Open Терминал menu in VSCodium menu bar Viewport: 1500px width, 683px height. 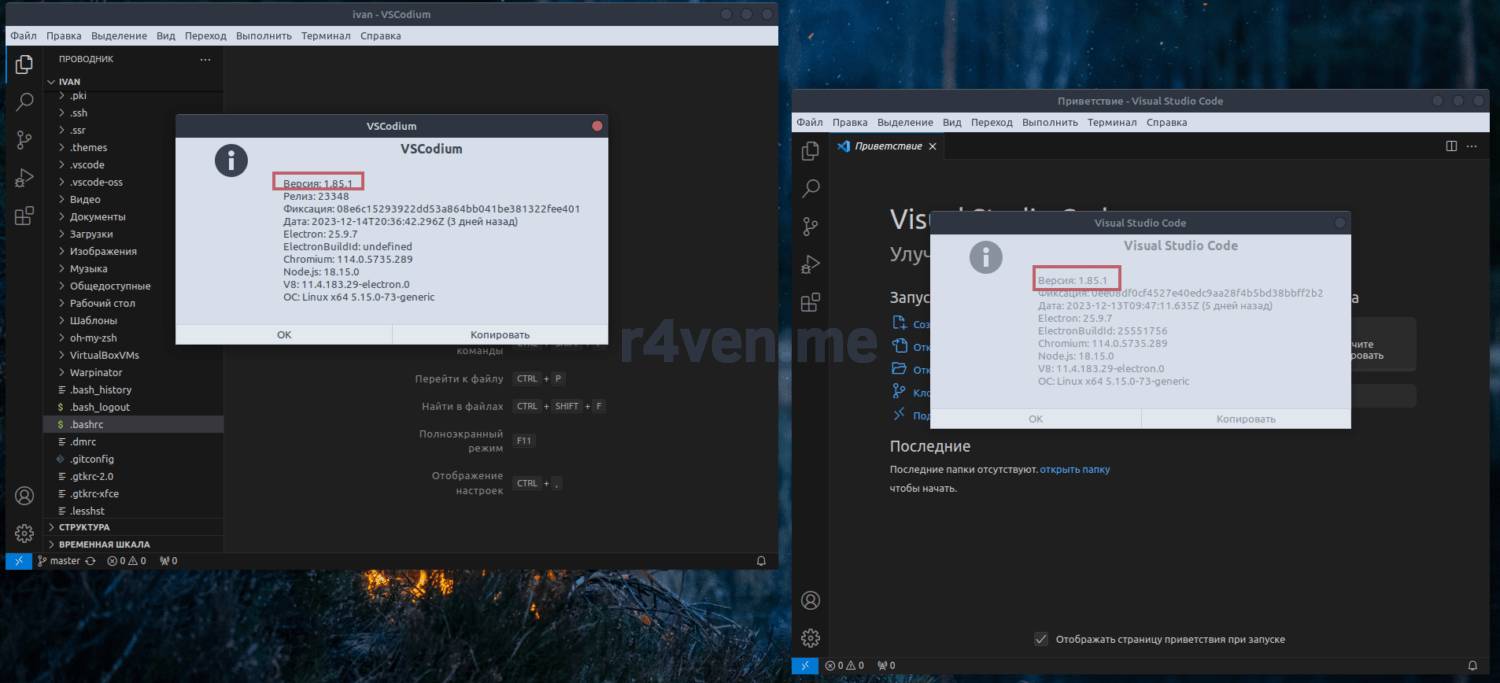(325, 36)
